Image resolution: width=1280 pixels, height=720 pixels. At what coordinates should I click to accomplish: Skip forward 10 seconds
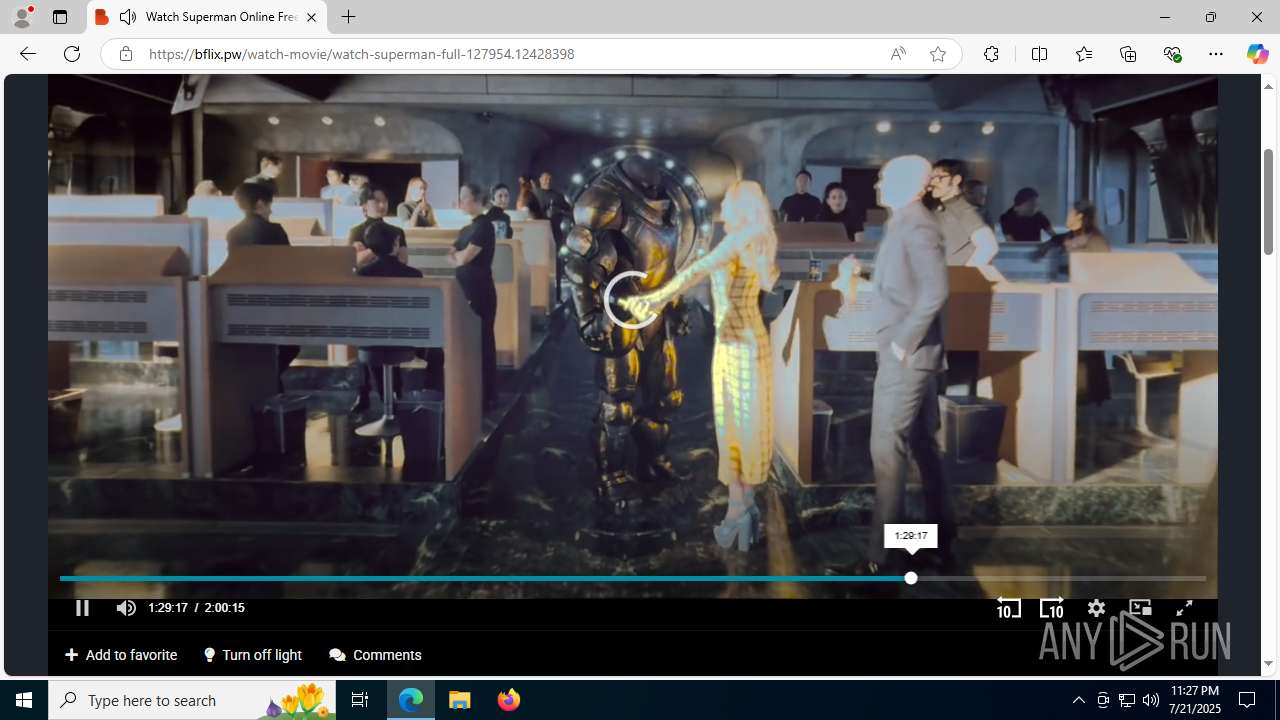tap(1052, 608)
